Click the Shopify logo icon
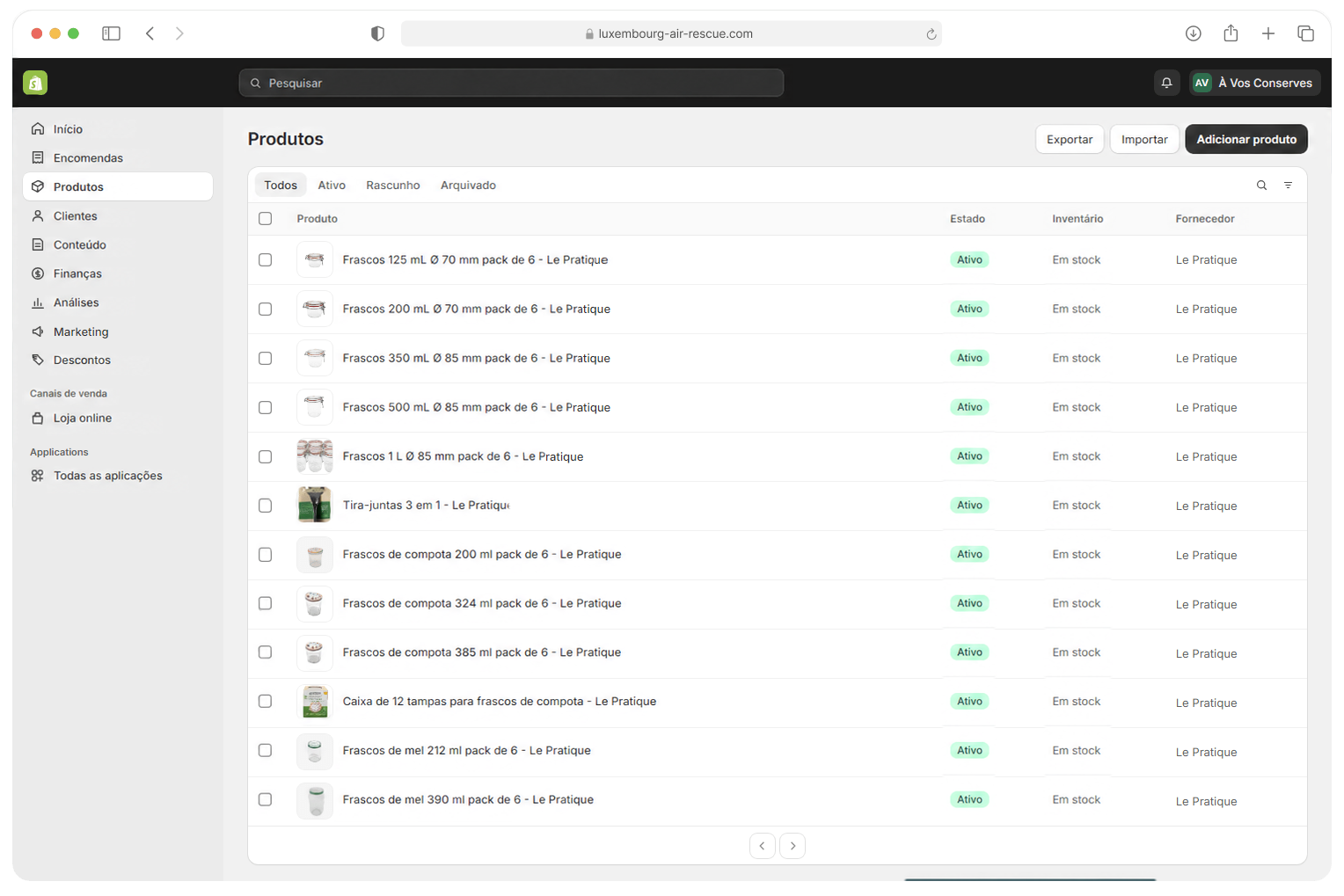This screenshot has width=1344, height=896. pyautogui.click(x=35, y=83)
